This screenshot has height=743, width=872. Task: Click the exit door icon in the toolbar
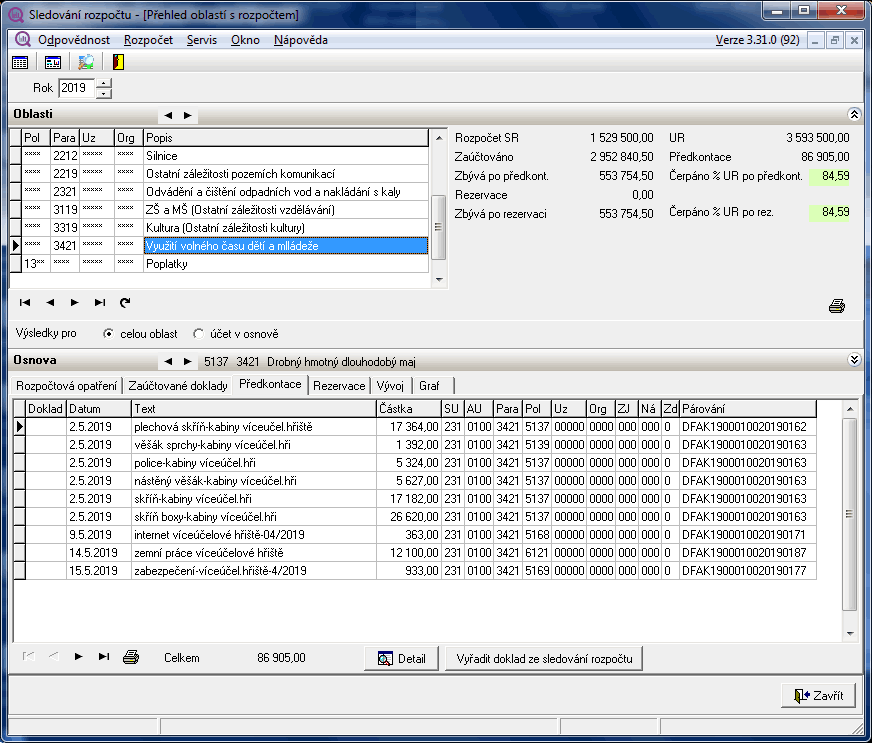point(118,62)
